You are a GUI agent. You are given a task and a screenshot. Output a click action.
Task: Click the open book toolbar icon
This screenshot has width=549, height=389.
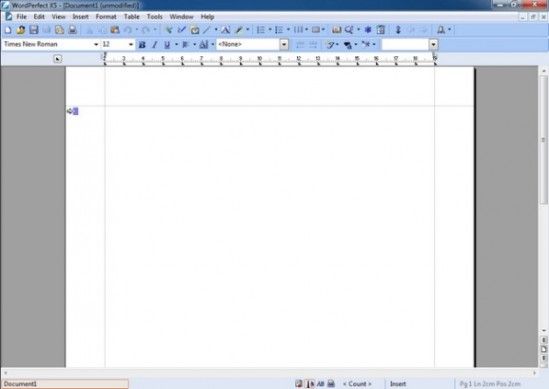click(x=336, y=30)
